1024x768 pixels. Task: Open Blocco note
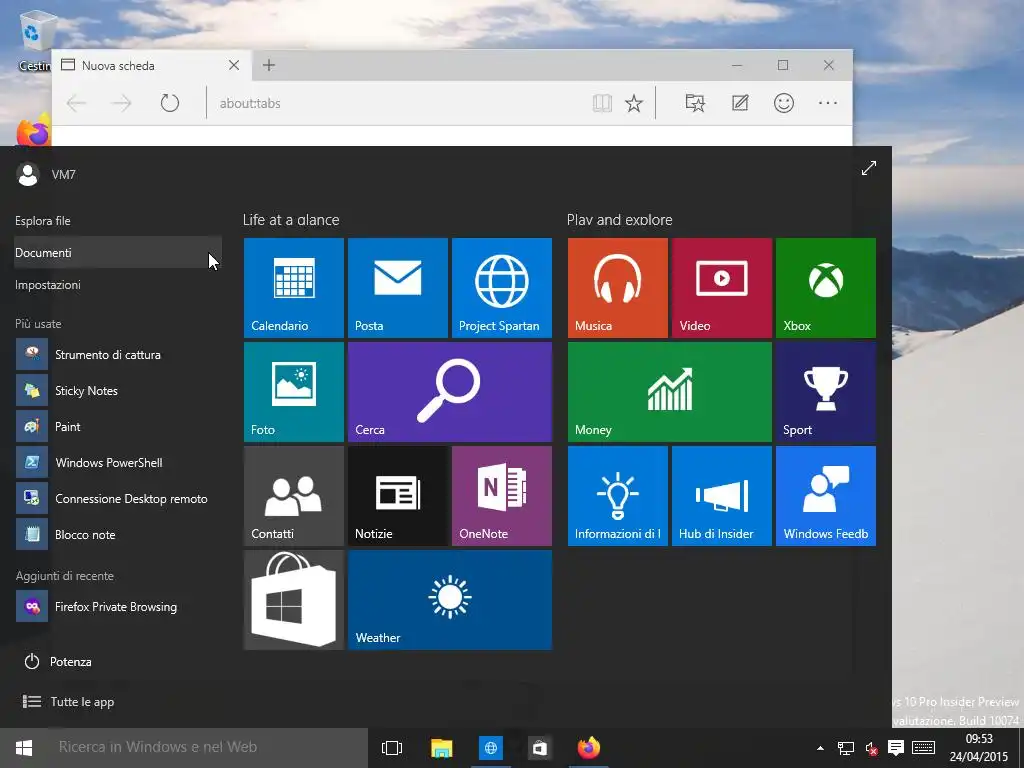[x=118, y=534]
